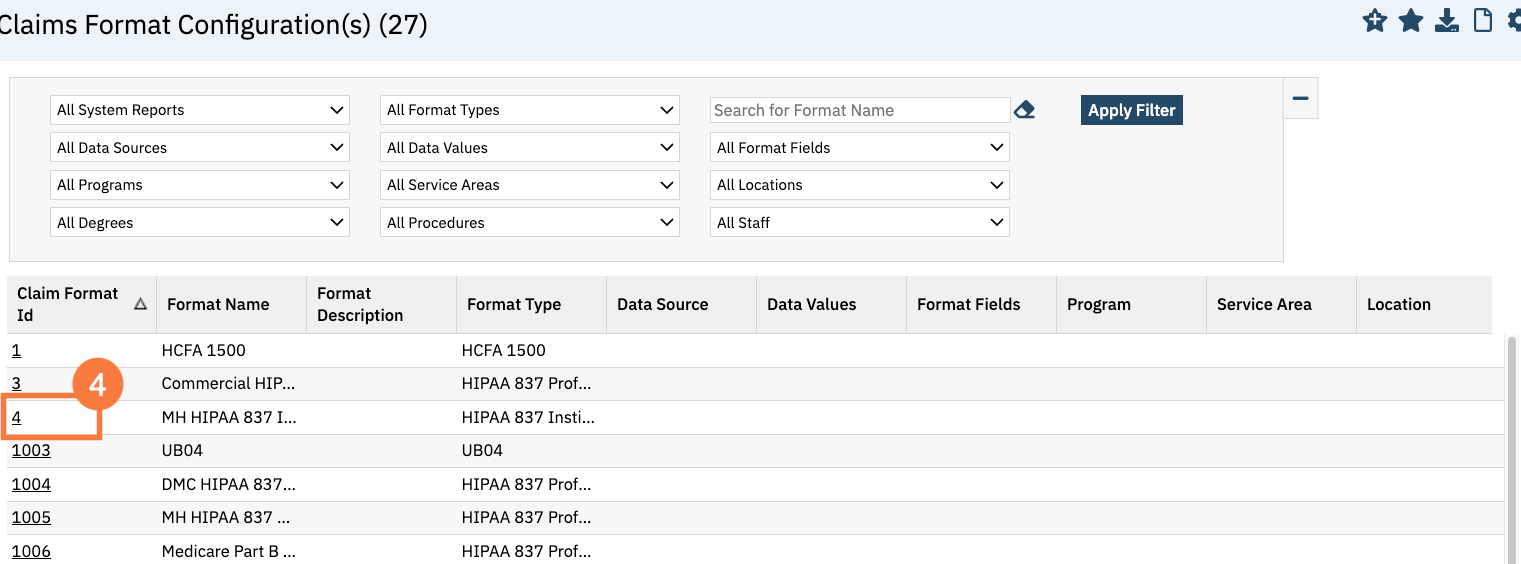1521x564 pixels.
Task: Click the eraser clear-search icon
Action: coord(1024,110)
